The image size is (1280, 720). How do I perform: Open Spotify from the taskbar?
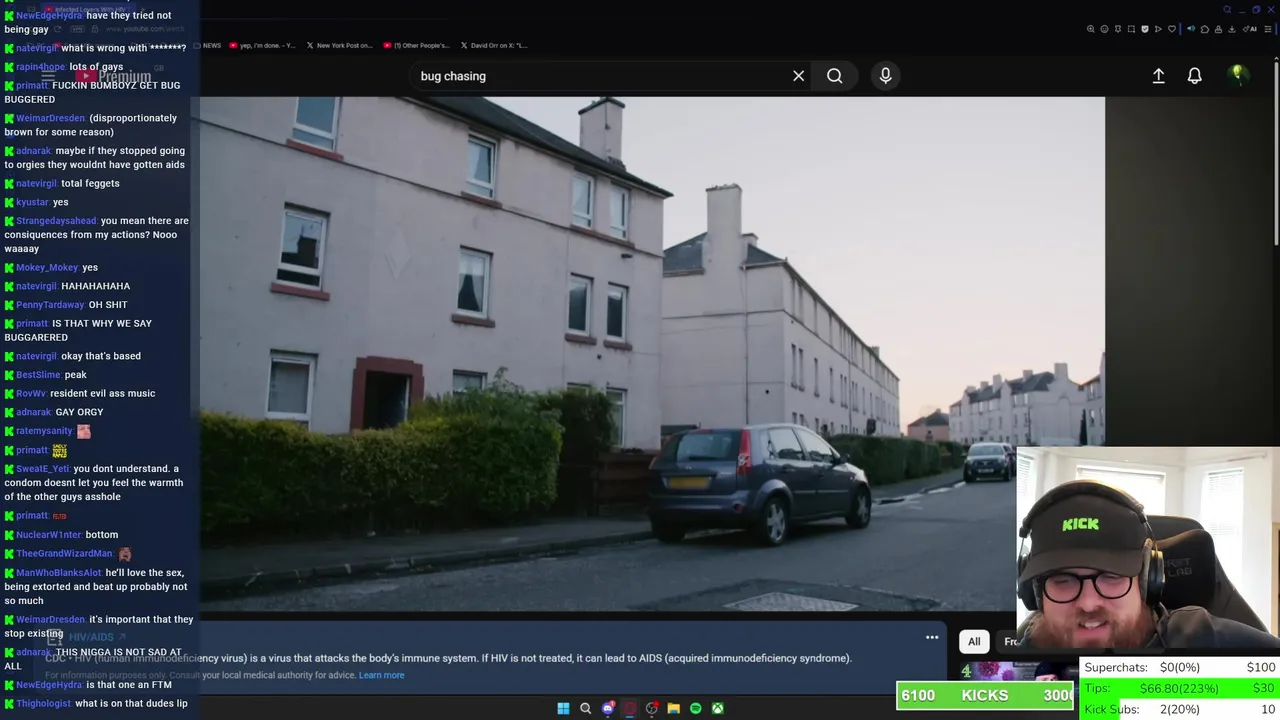pyautogui.click(x=695, y=708)
